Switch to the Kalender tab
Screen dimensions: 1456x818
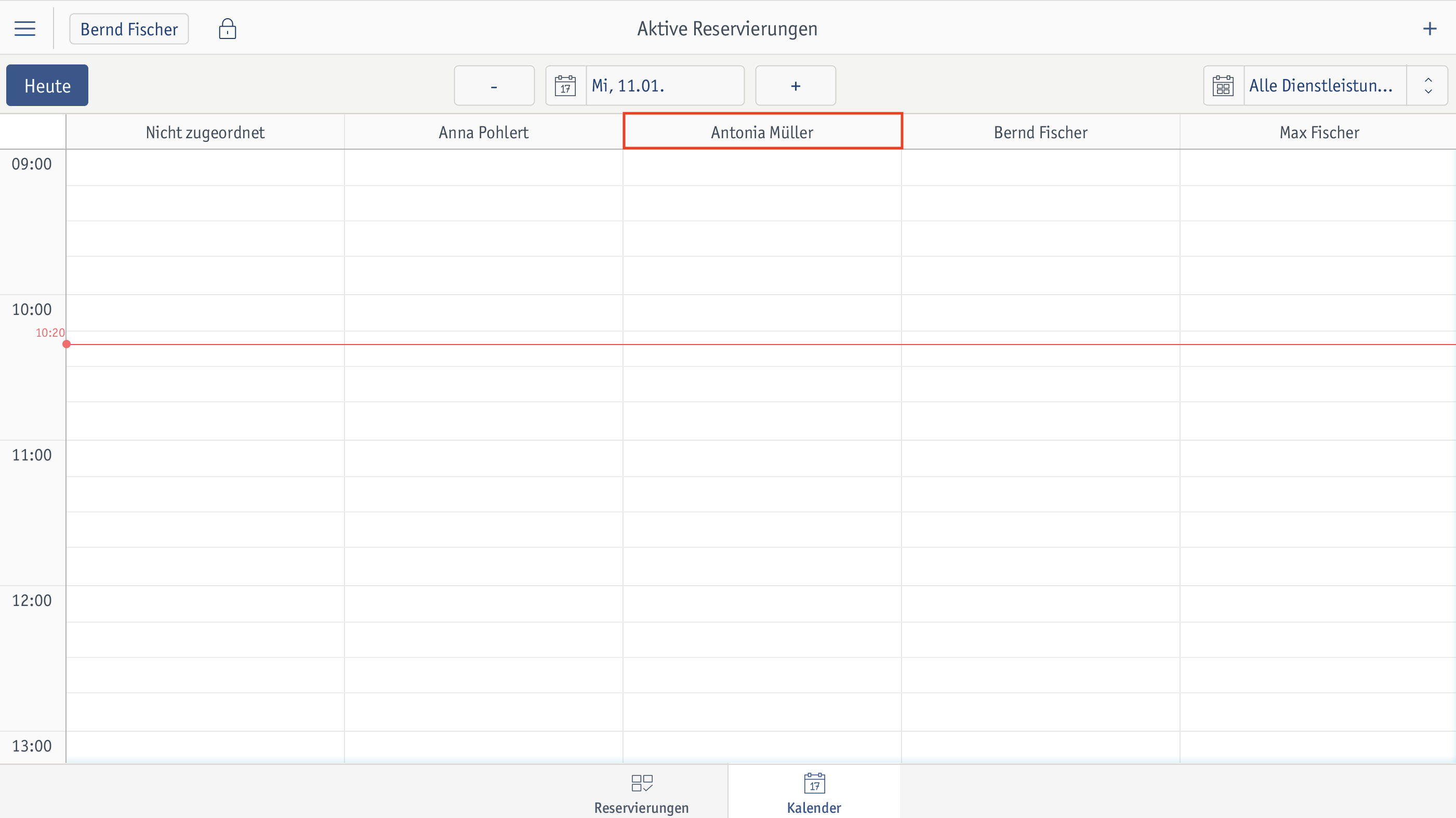tap(814, 793)
